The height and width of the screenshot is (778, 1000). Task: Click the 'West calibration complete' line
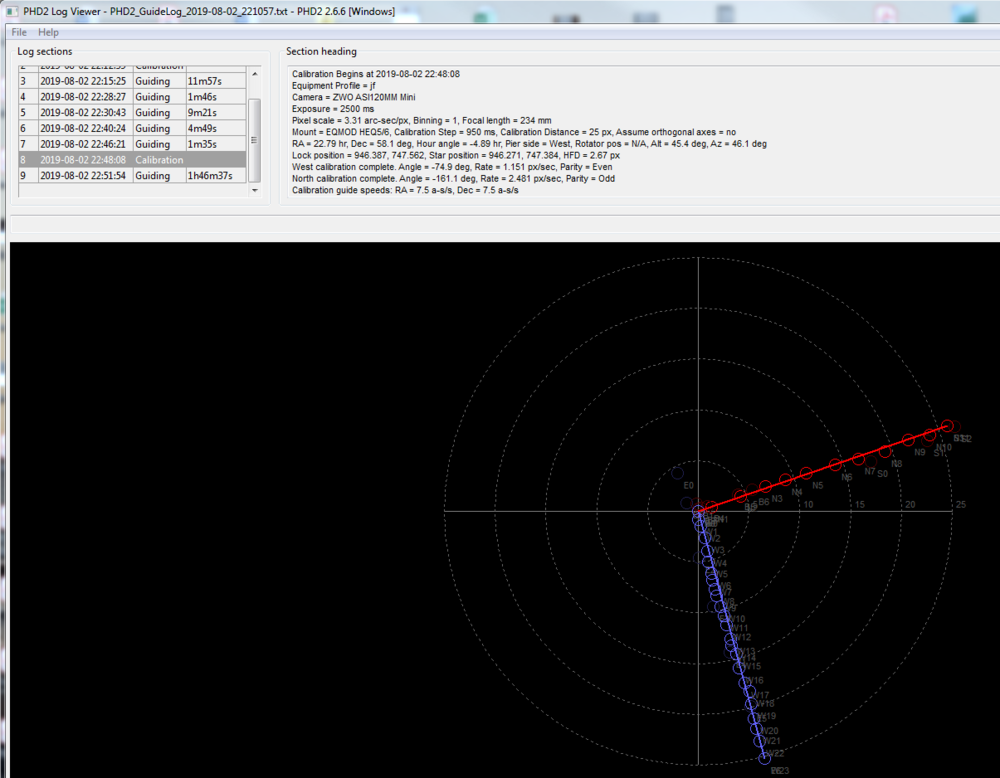coord(452,167)
